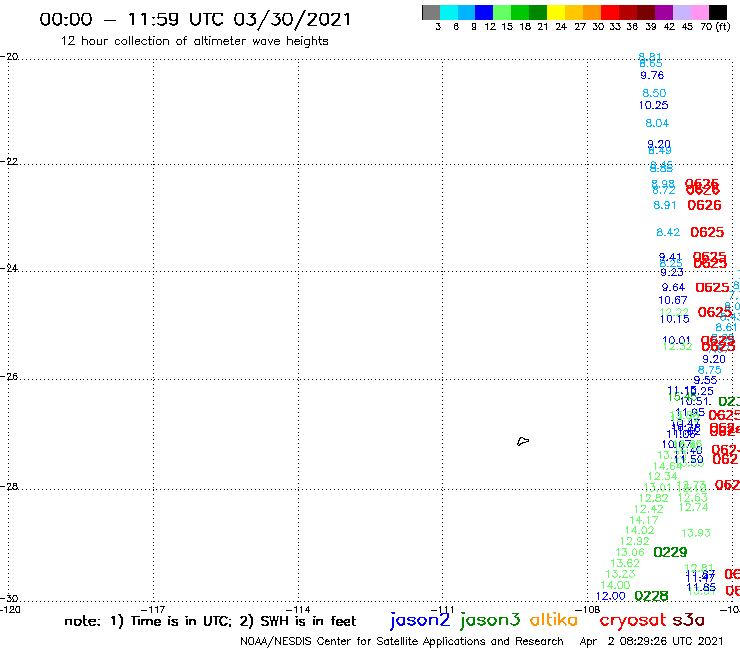
Task: Click the 8.04 wave height reading
Action: (657, 123)
